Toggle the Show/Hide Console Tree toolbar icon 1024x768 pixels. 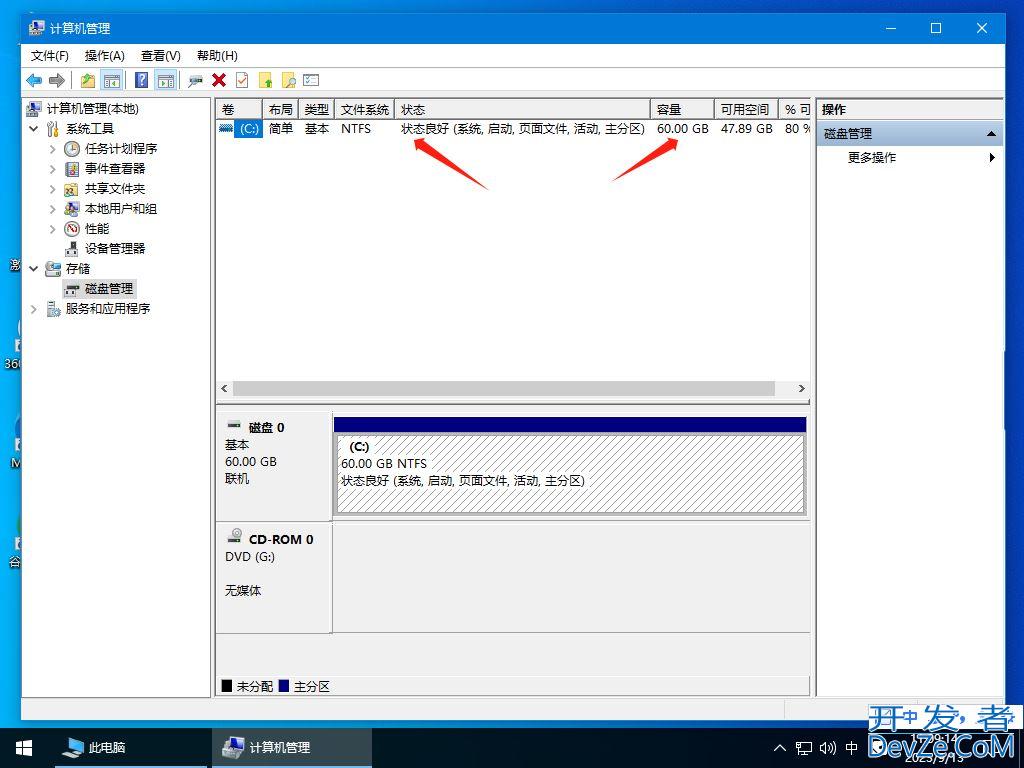click(112, 80)
